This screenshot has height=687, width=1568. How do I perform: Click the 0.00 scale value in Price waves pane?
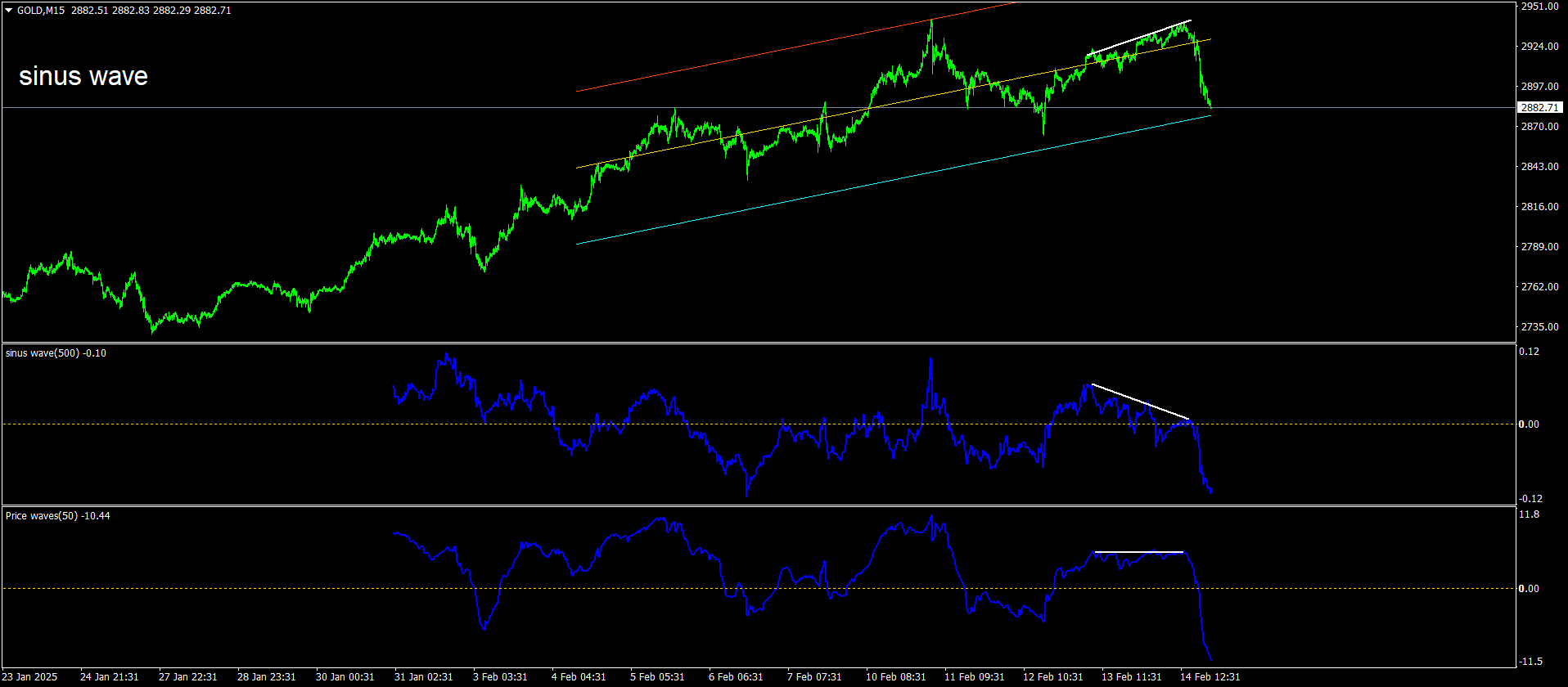1529,589
